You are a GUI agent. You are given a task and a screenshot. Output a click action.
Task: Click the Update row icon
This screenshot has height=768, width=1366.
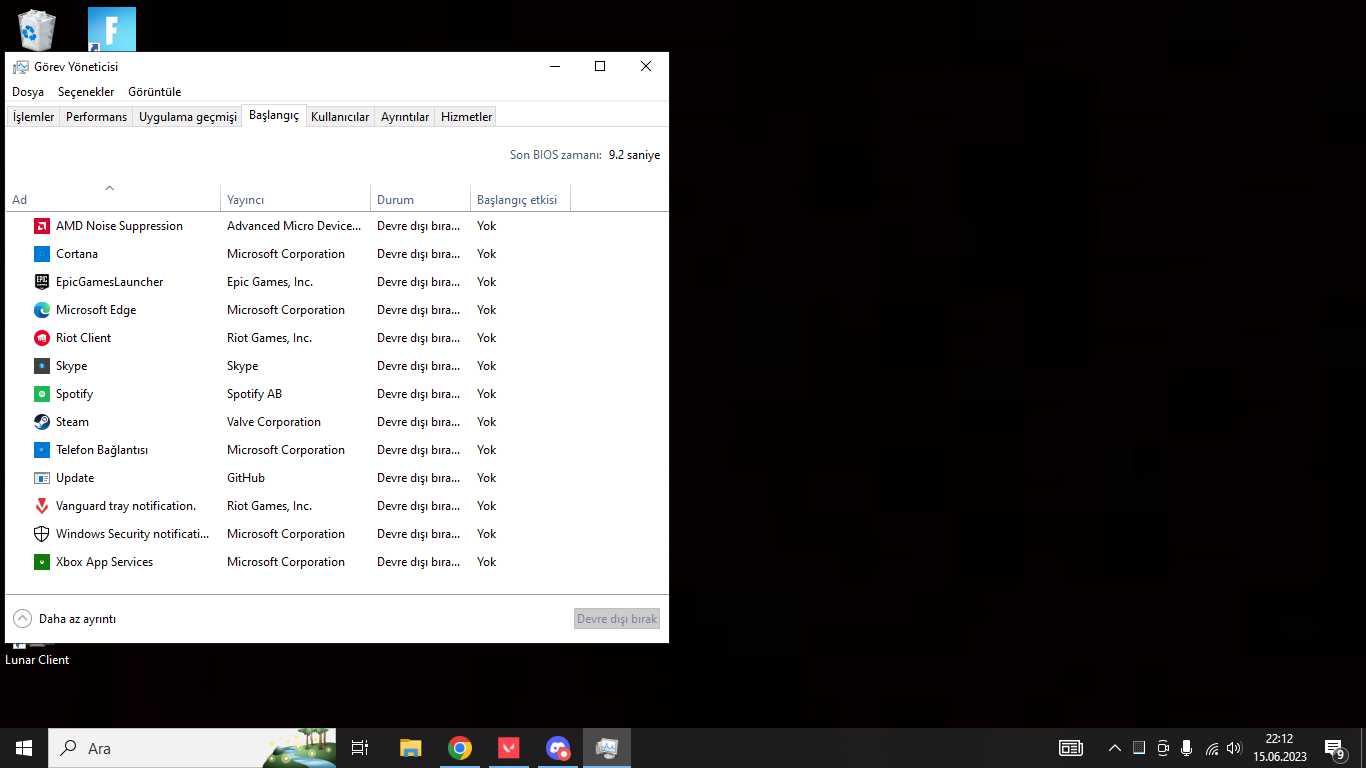42,478
